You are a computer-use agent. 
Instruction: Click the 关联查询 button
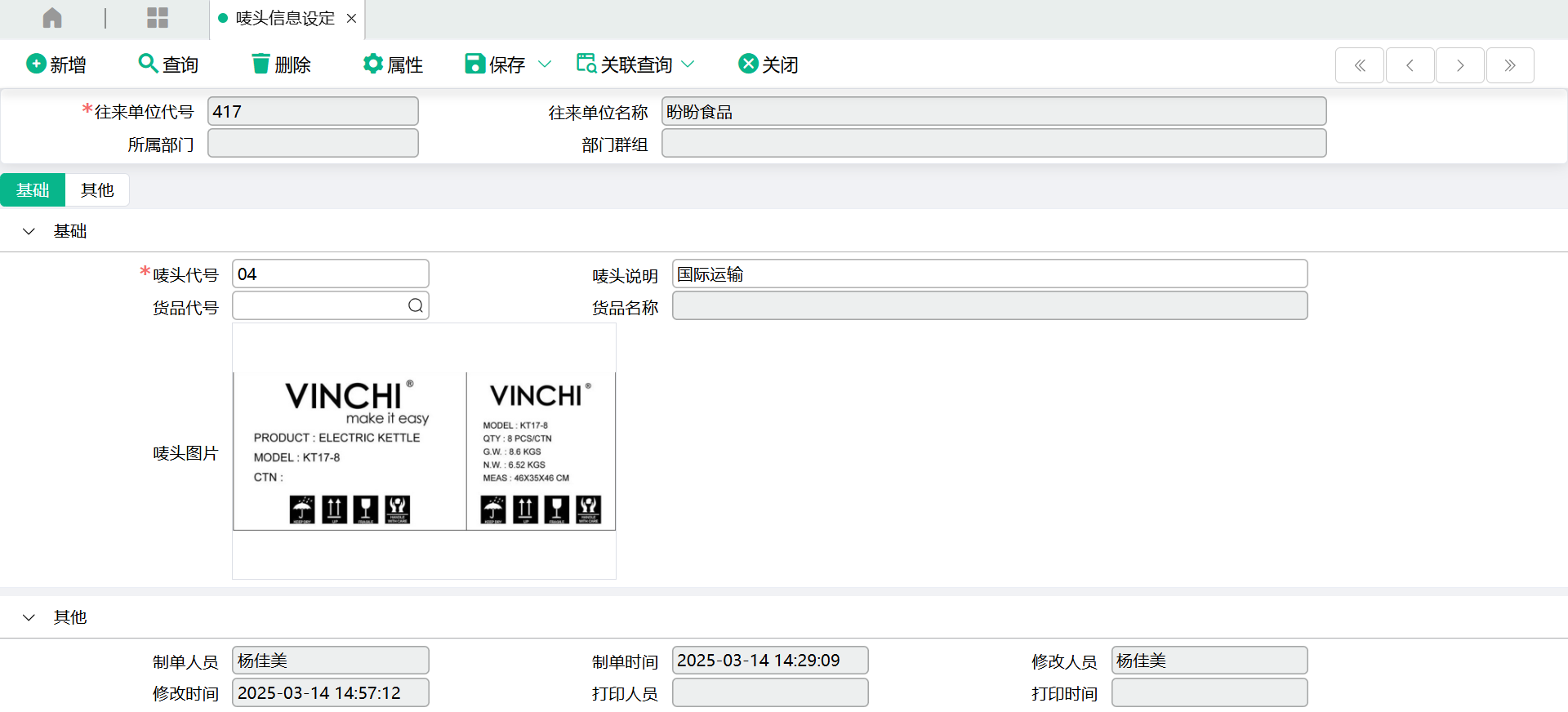(625, 65)
